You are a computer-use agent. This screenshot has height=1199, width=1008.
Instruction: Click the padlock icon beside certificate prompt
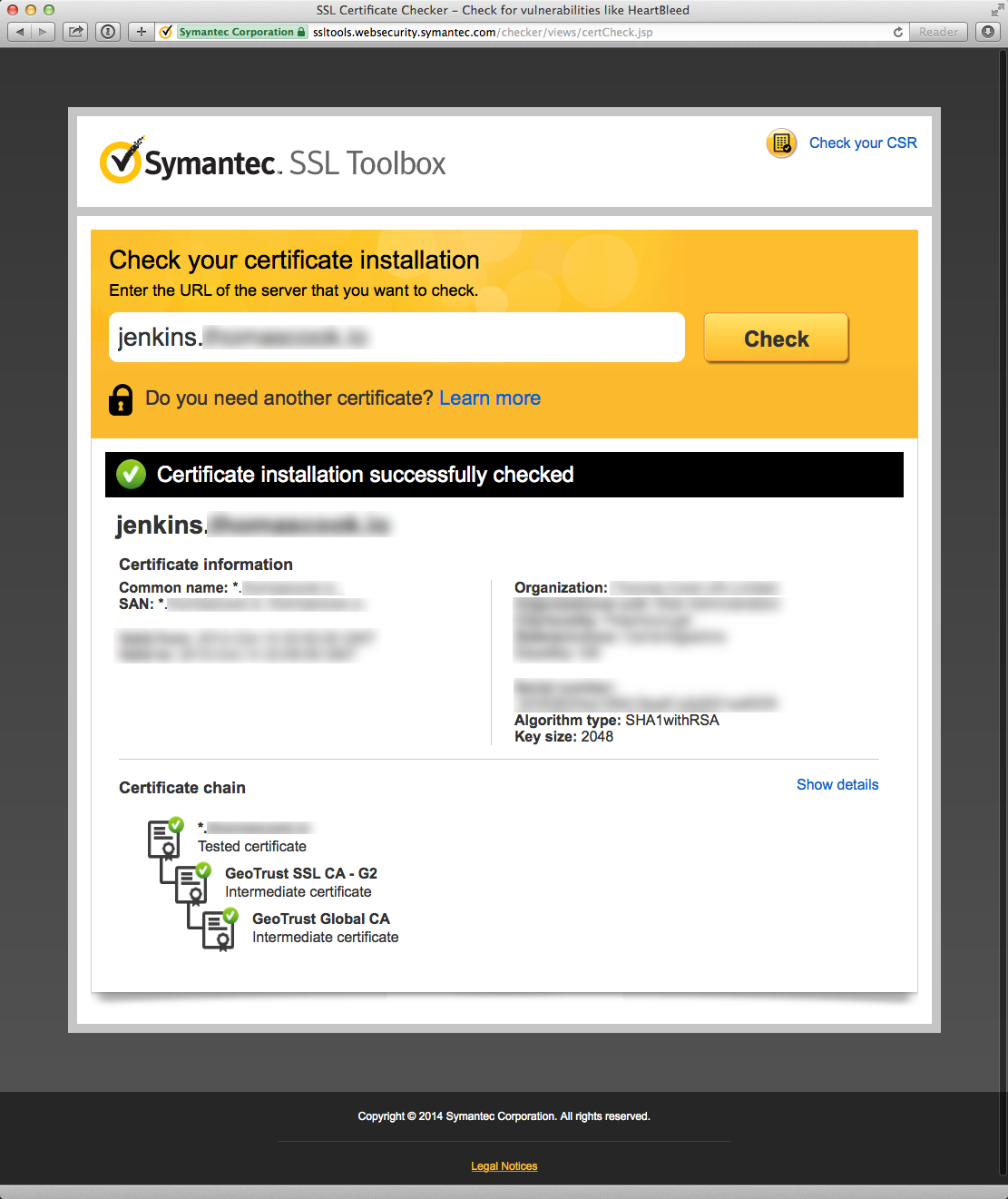pos(121,399)
